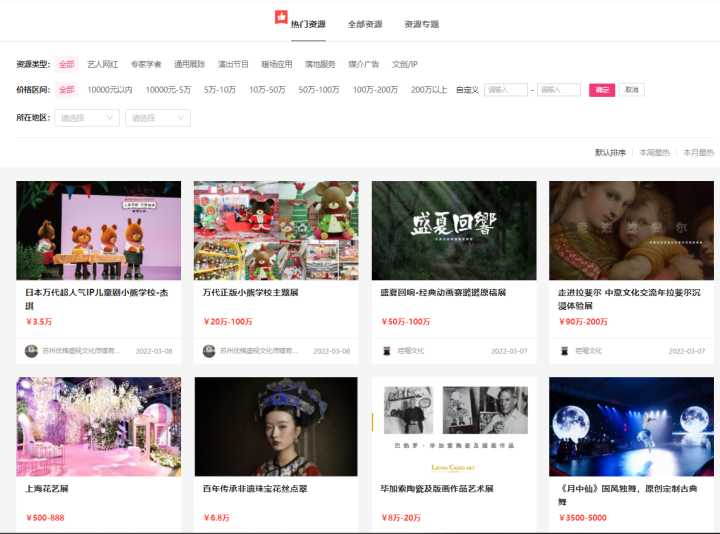
Task: Filter resource type by 专家学者
Action: click(146, 64)
